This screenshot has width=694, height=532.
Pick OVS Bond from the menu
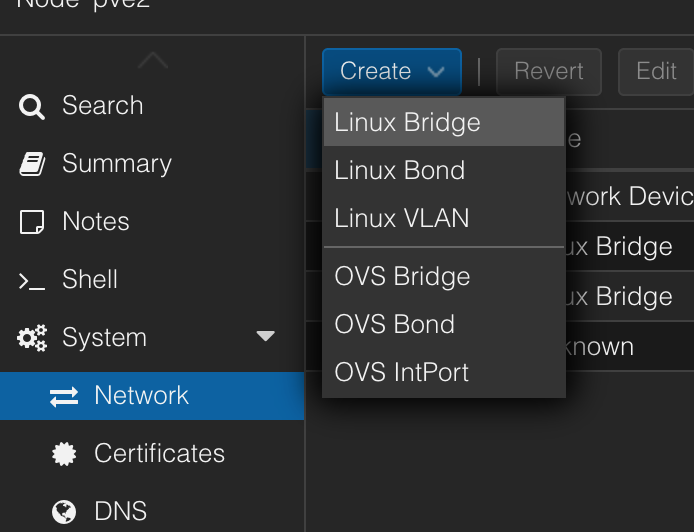[394, 324]
